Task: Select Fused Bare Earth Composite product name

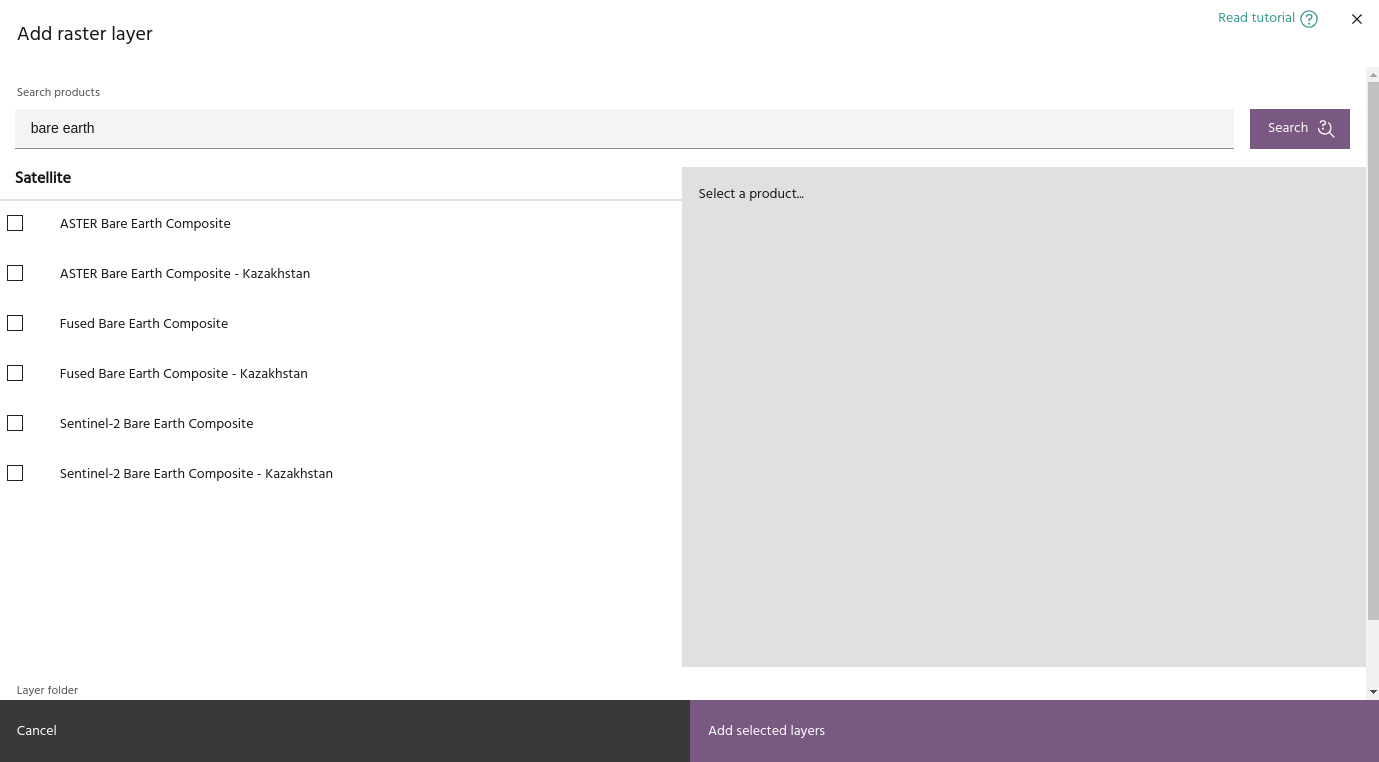Action: pyautogui.click(x=144, y=324)
